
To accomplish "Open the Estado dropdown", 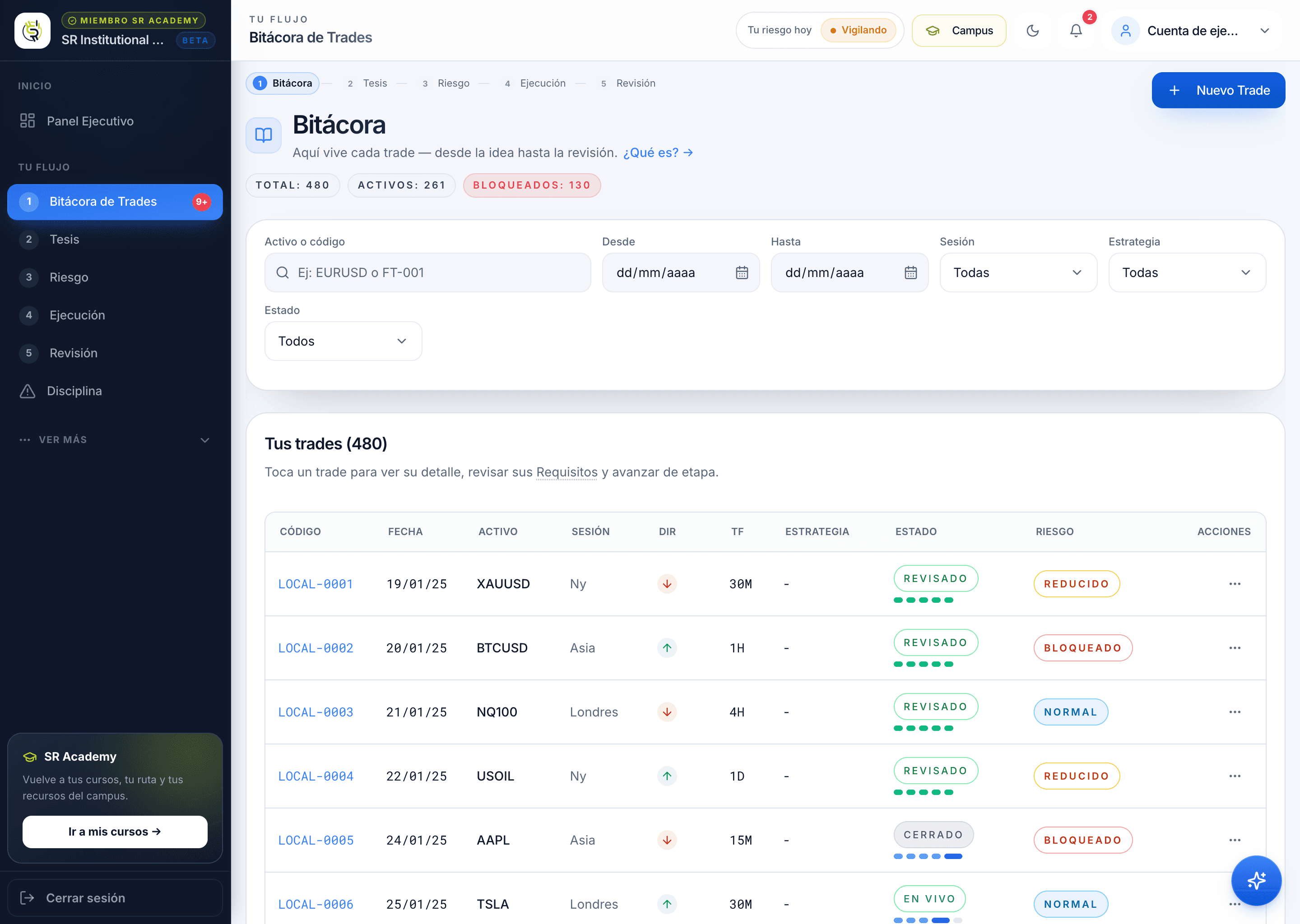I will [343, 341].
